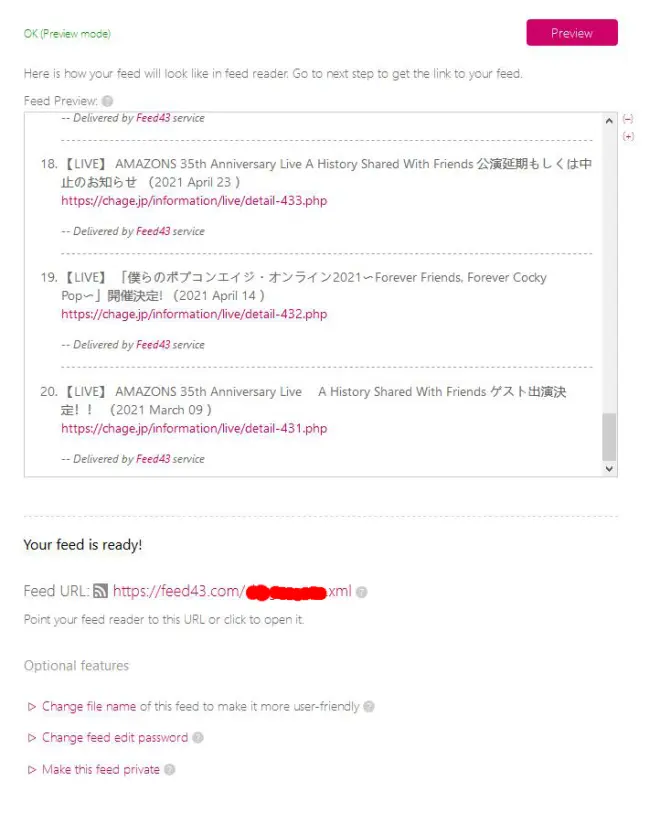660x813 pixels.
Task: Click preview scrollbar down arrow
Action: coord(609,469)
